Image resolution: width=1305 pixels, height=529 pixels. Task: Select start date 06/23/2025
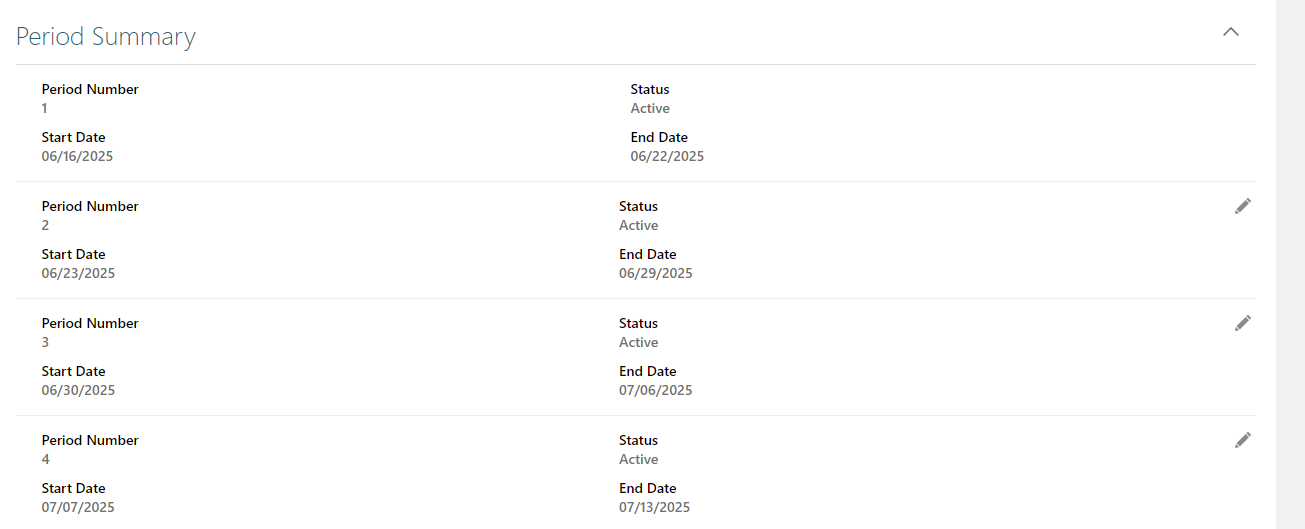tap(78, 273)
